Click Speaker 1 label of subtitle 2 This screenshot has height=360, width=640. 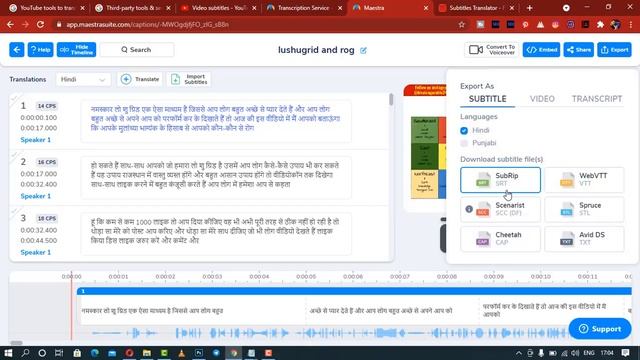tap(36, 196)
